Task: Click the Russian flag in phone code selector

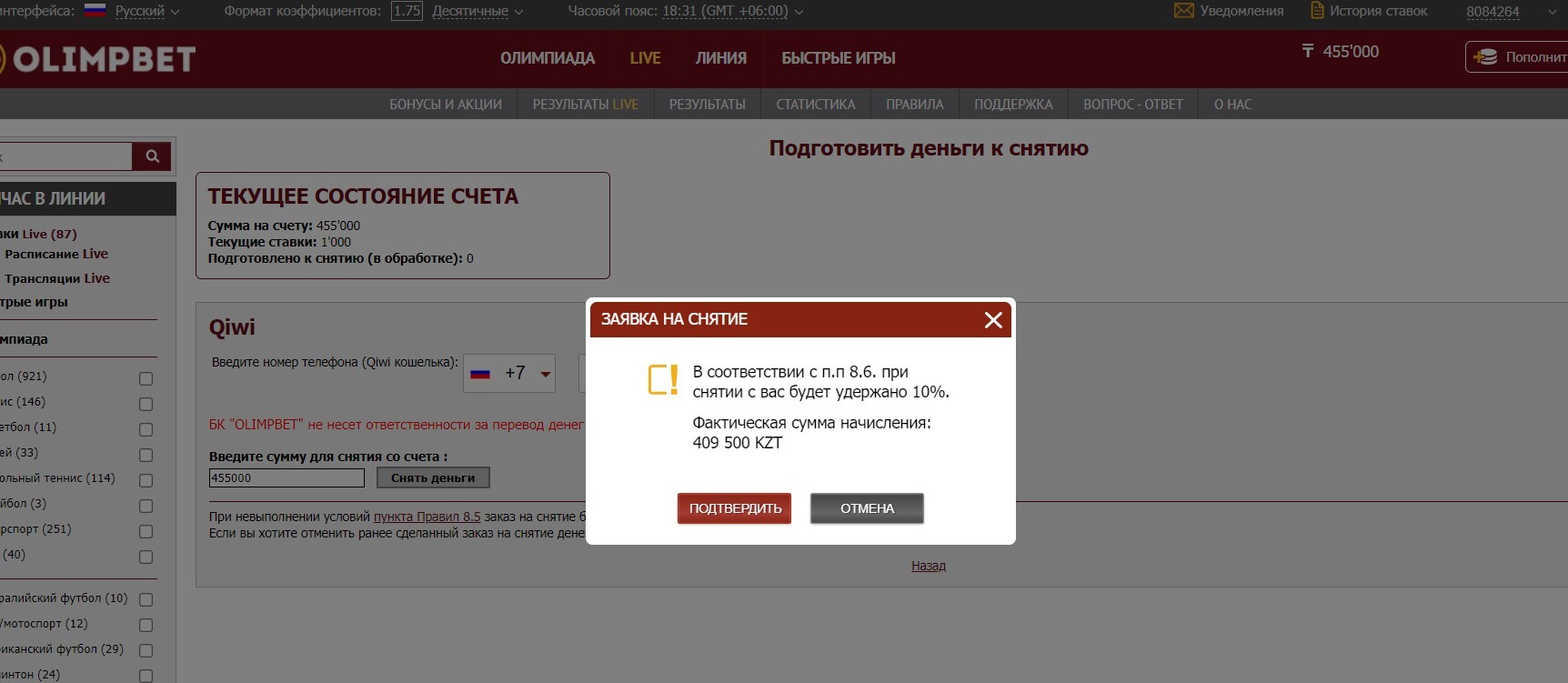Action: (x=480, y=373)
